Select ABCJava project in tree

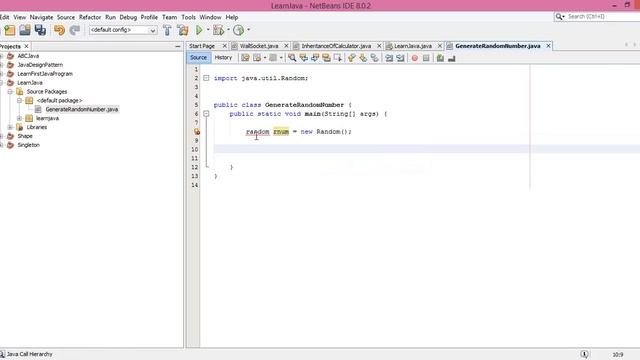(x=28, y=56)
